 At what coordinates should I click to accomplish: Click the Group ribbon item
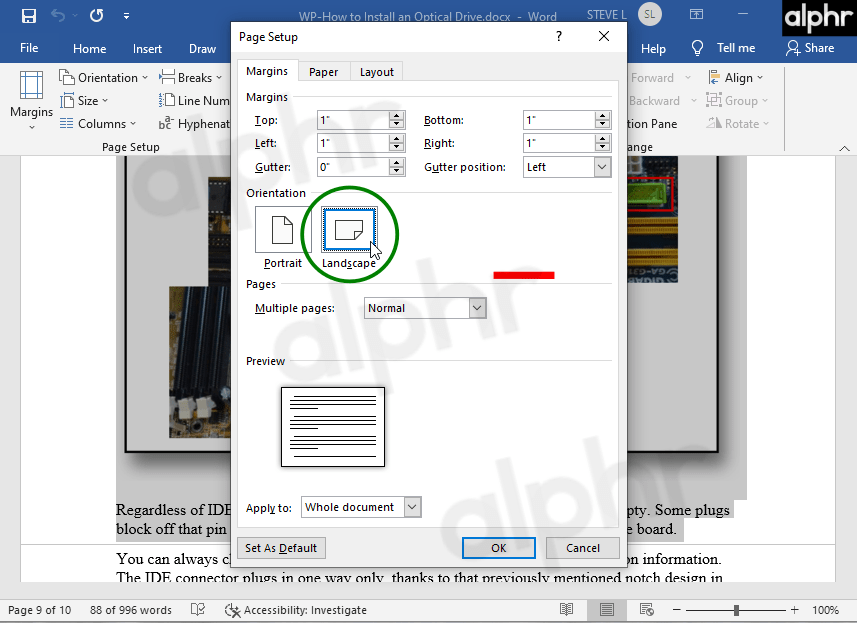[737, 101]
